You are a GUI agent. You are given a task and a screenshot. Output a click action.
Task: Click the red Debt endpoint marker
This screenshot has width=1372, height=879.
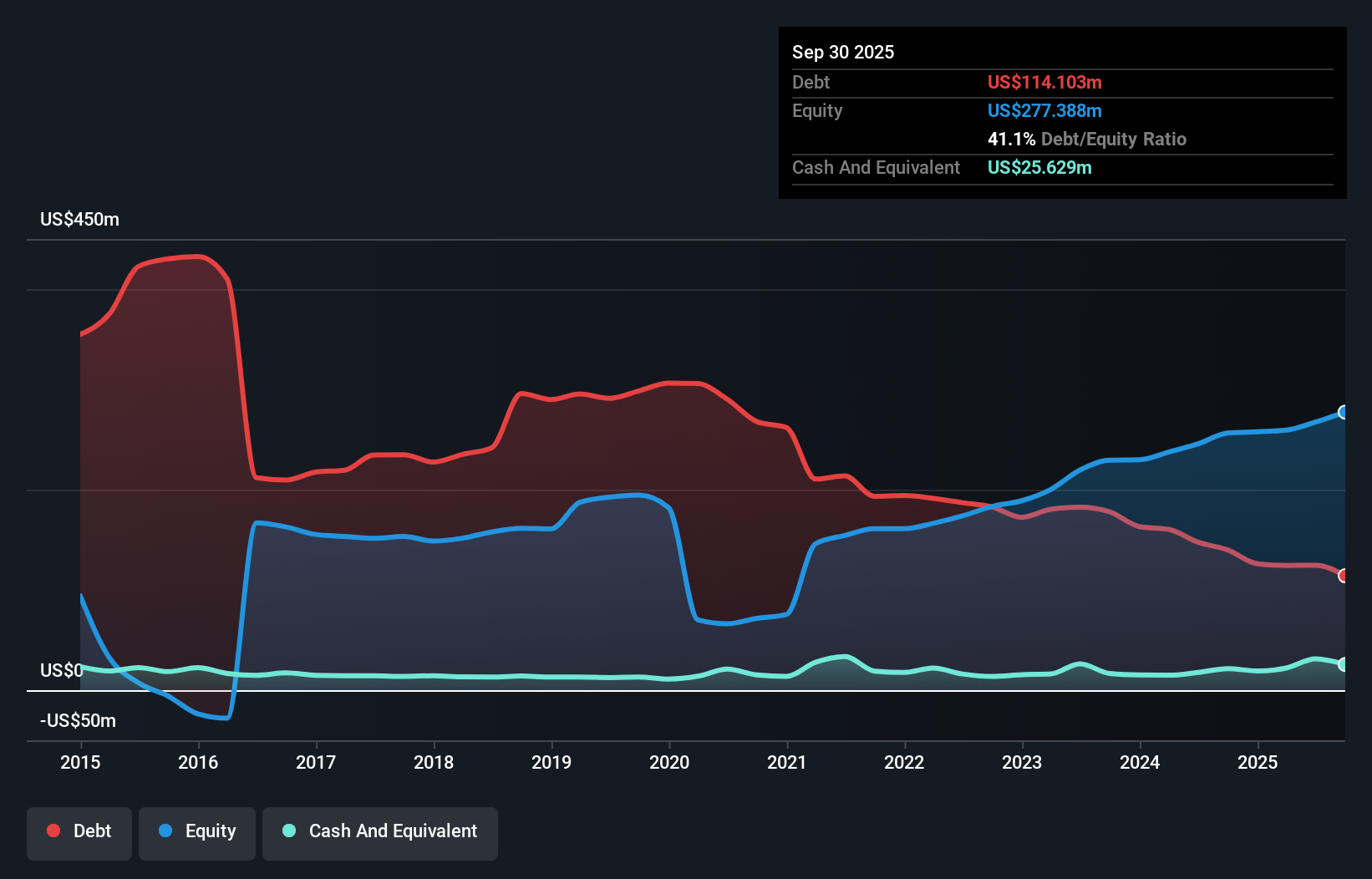[x=1344, y=576]
